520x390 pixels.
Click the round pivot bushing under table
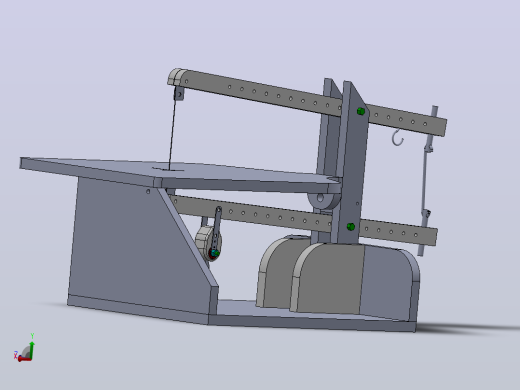[323, 199]
